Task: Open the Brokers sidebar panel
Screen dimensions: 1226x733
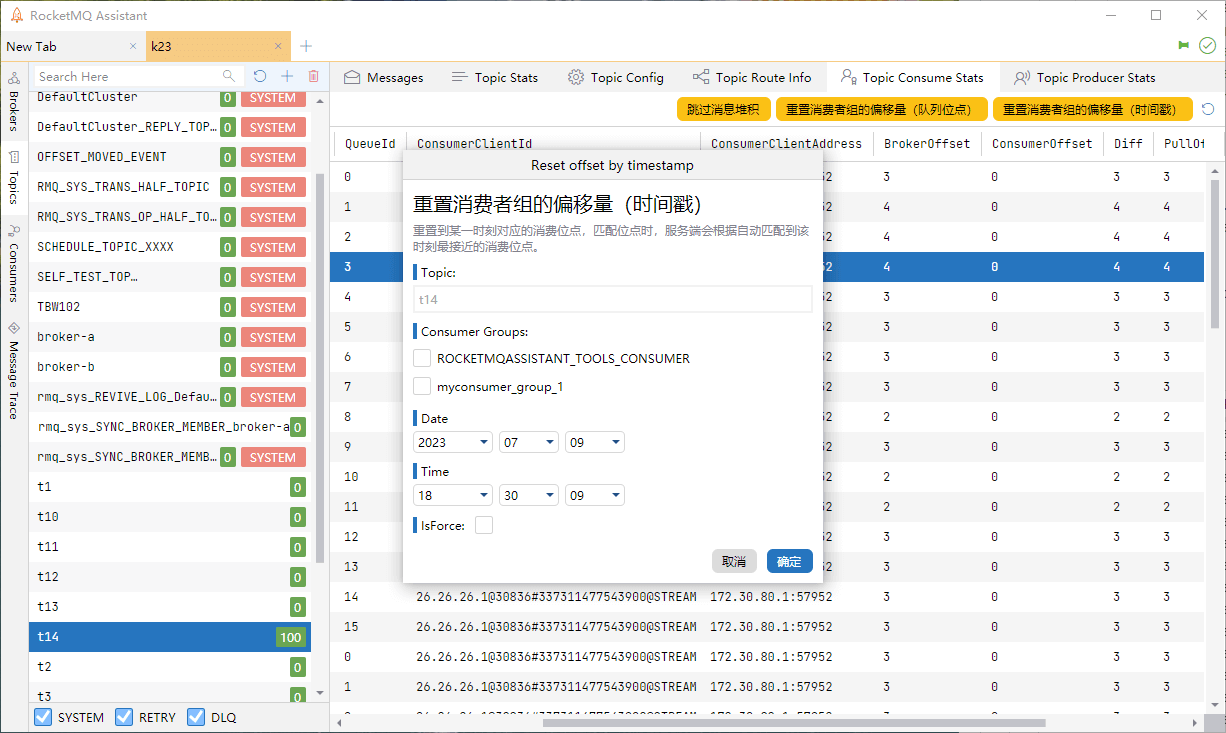Action: (14, 102)
